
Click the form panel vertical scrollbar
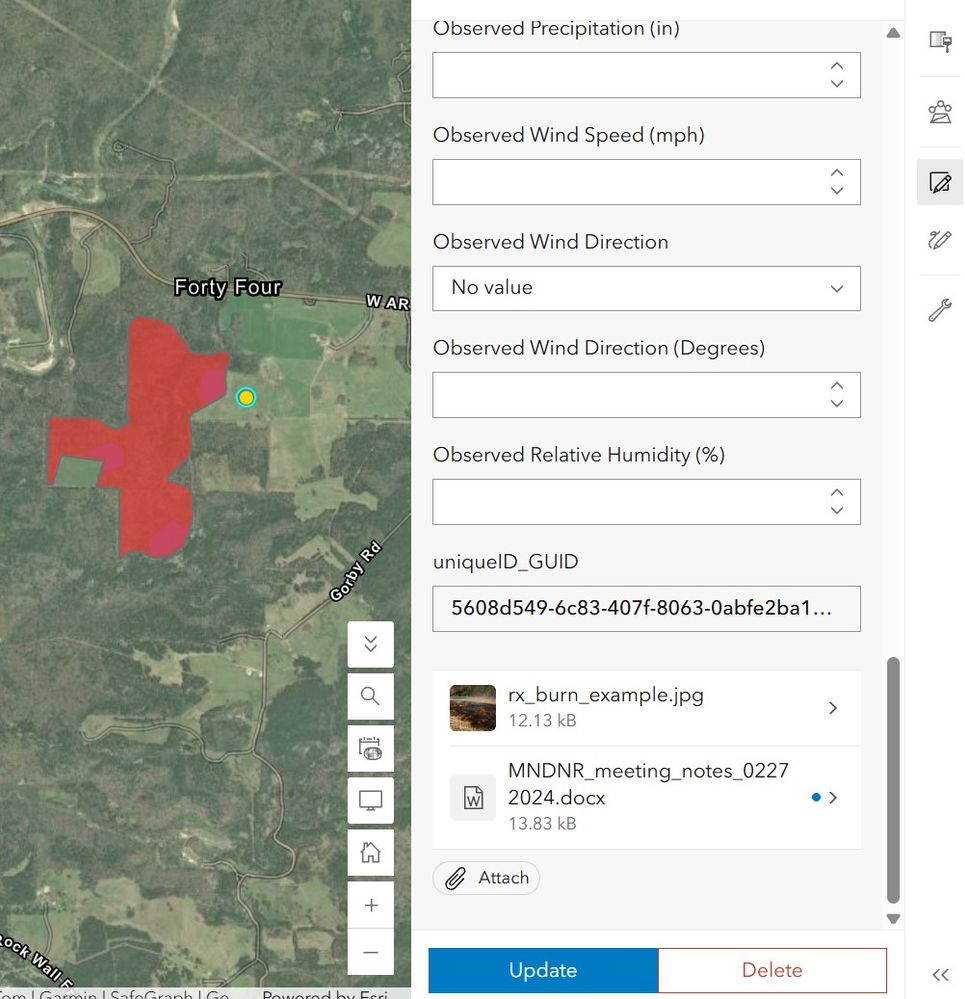pos(893,780)
